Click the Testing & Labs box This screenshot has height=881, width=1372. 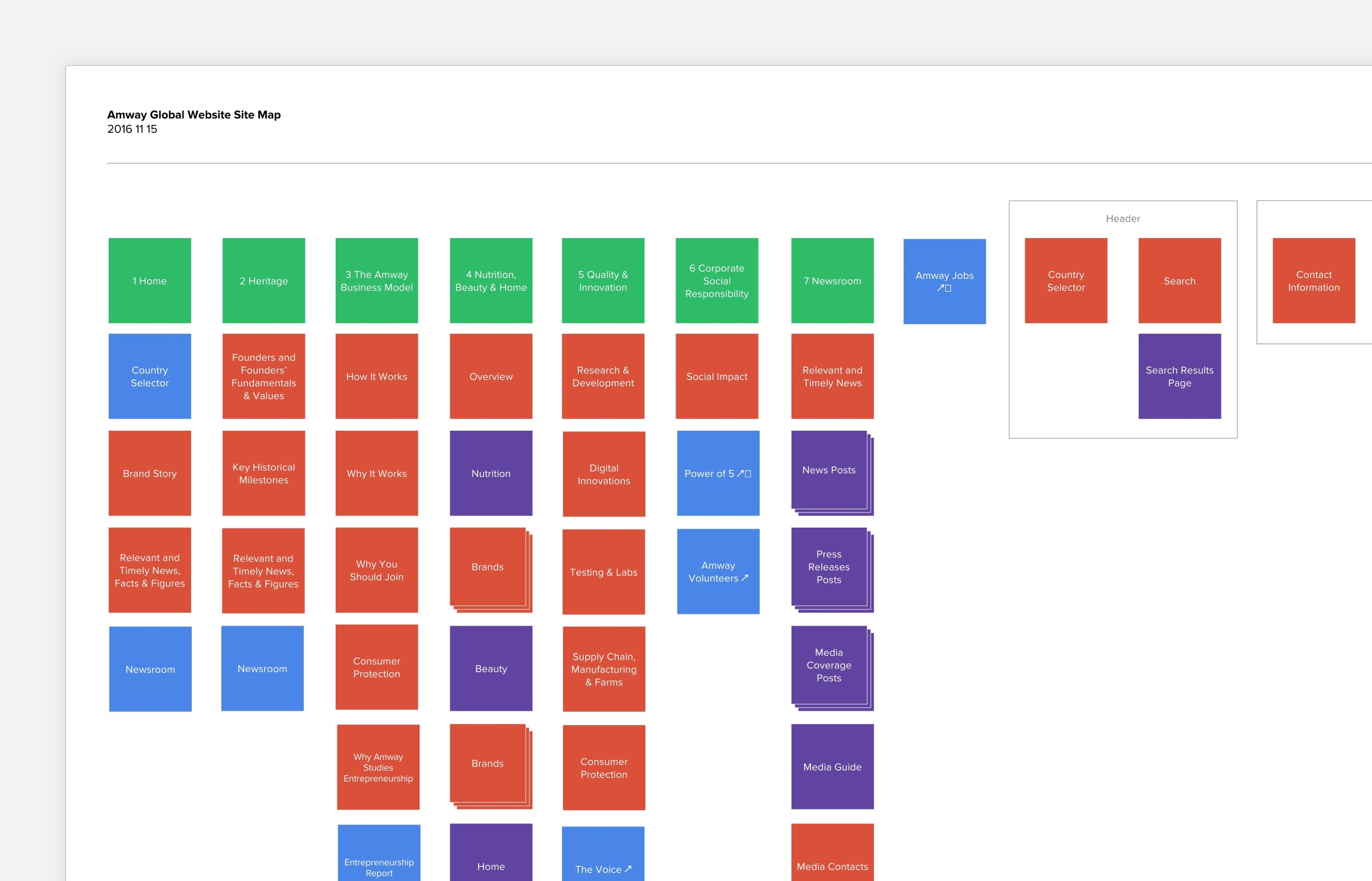[604, 572]
